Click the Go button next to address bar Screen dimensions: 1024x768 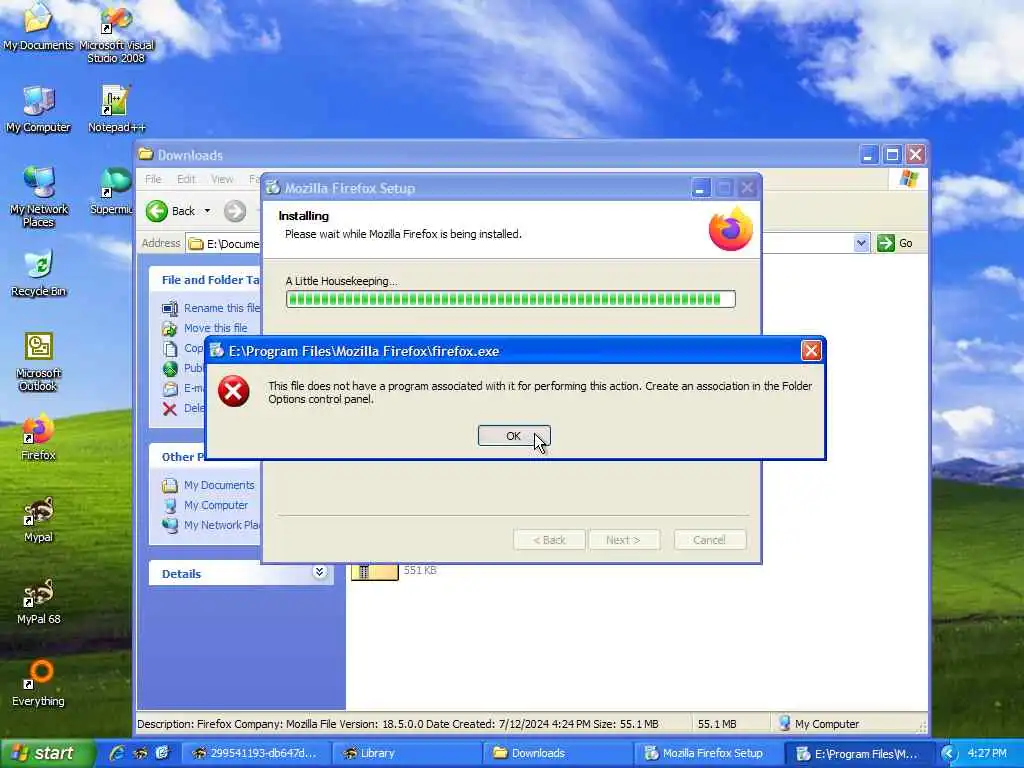(895, 243)
